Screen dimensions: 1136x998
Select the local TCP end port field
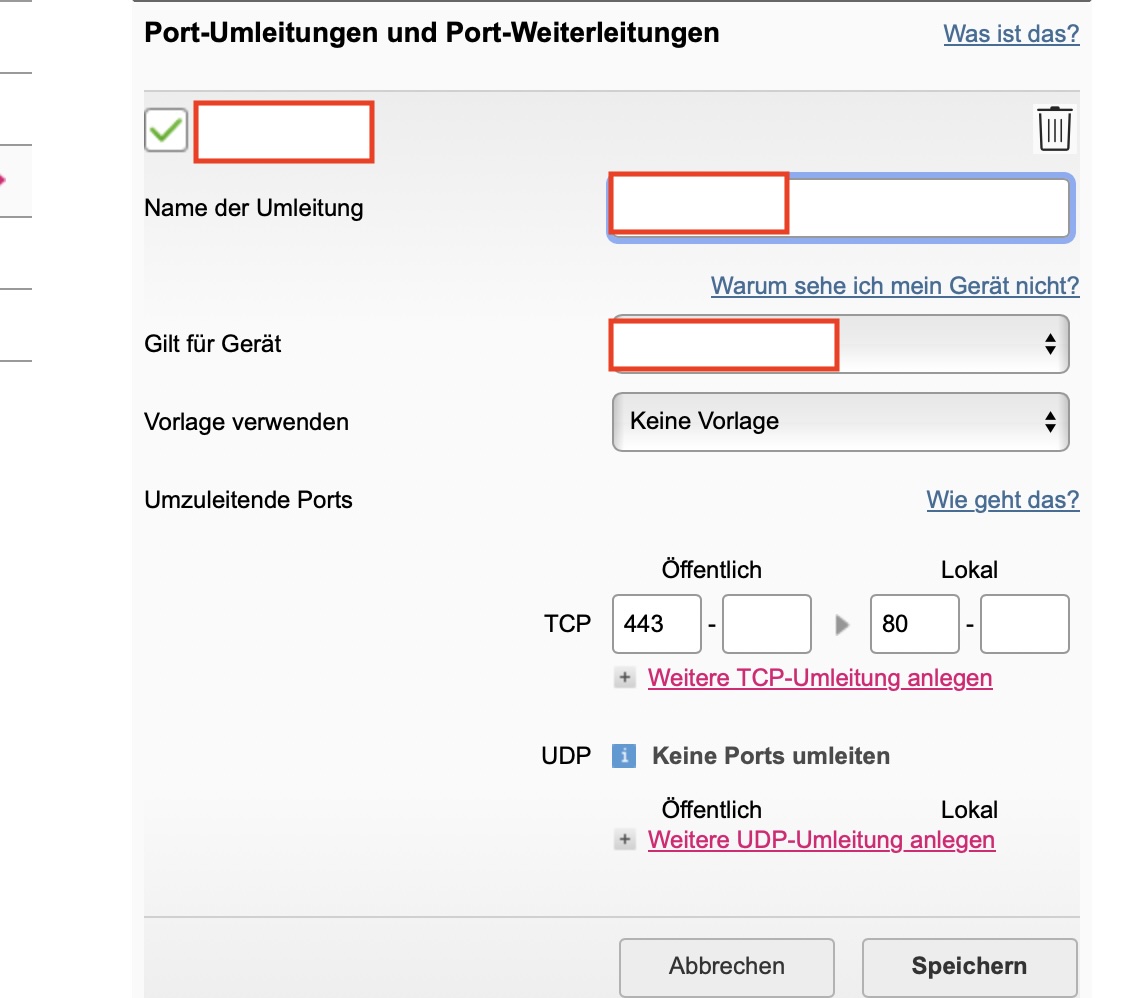pyautogui.click(x=1024, y=625)
